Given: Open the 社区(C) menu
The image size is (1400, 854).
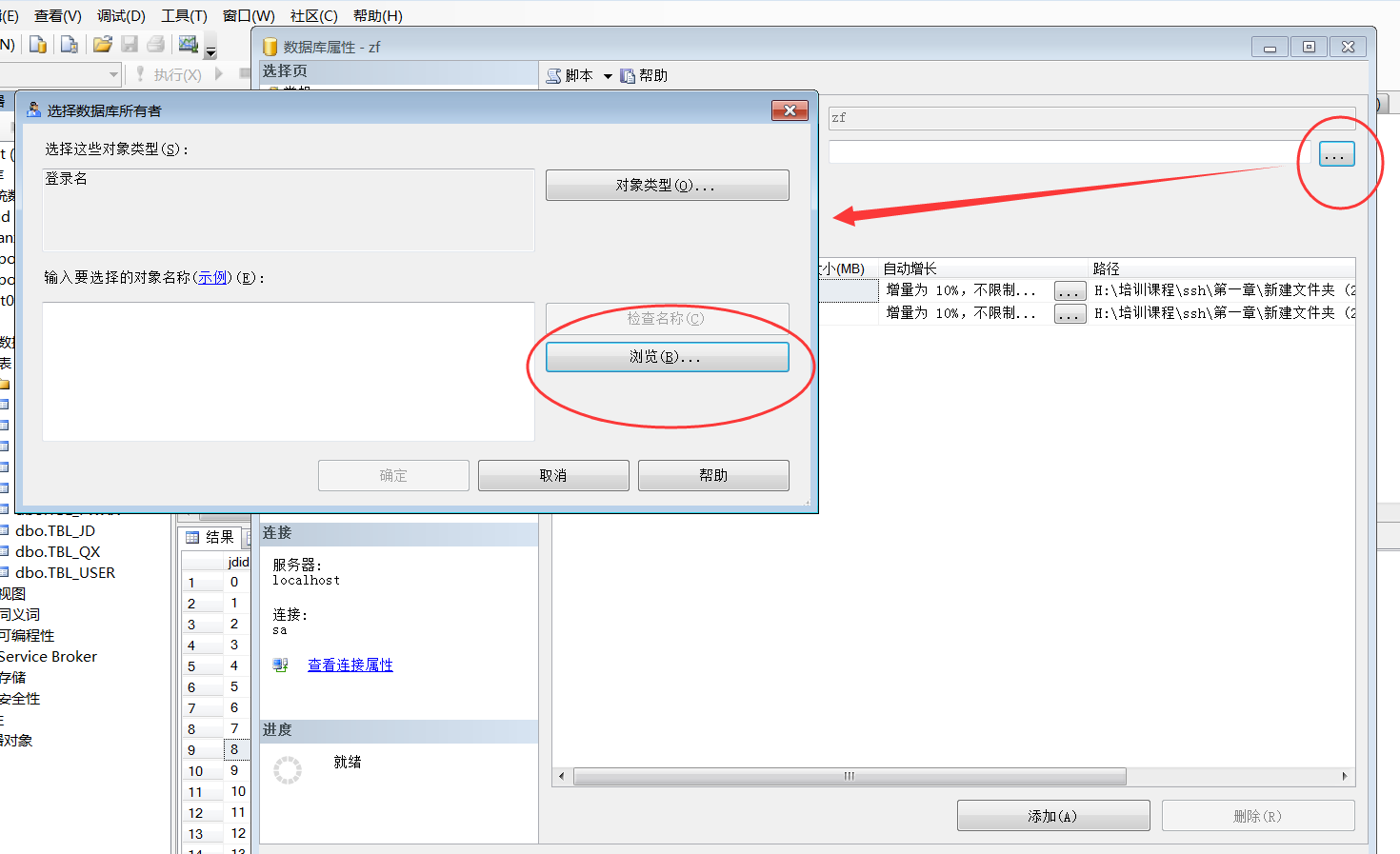Looking at the screenshot, I should point(313,15).
